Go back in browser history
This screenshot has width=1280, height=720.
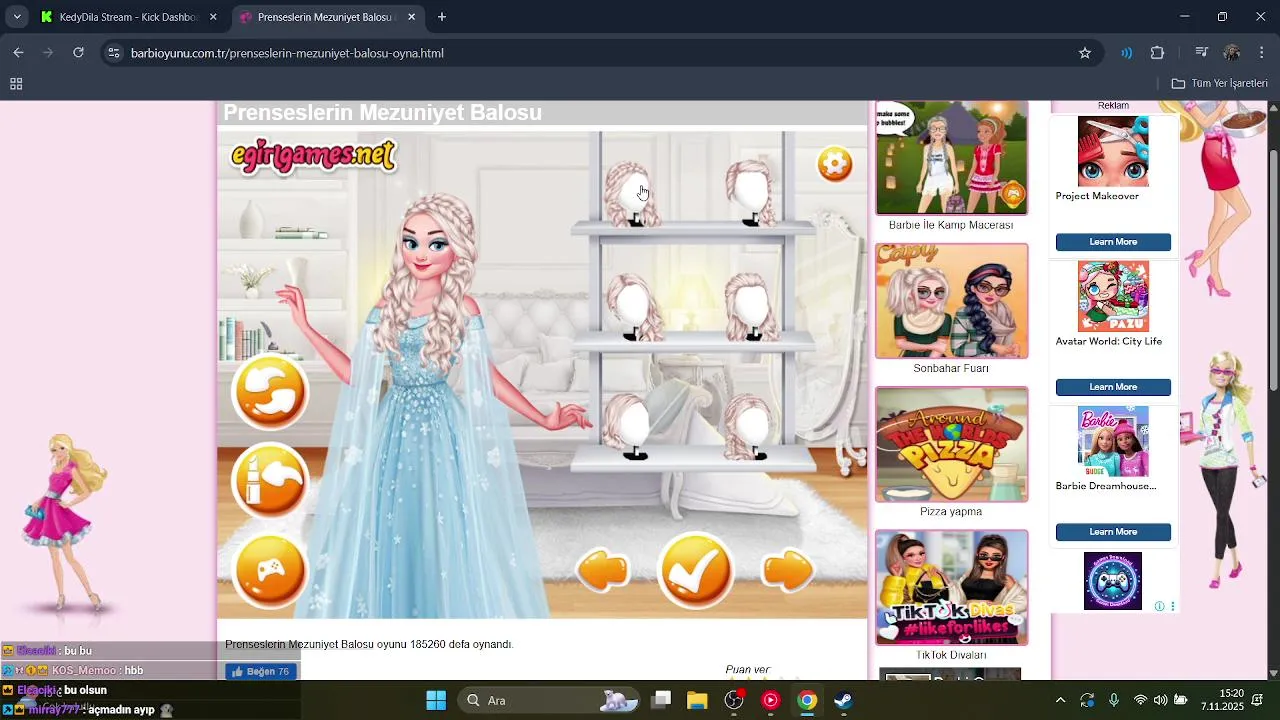point(18,53)
